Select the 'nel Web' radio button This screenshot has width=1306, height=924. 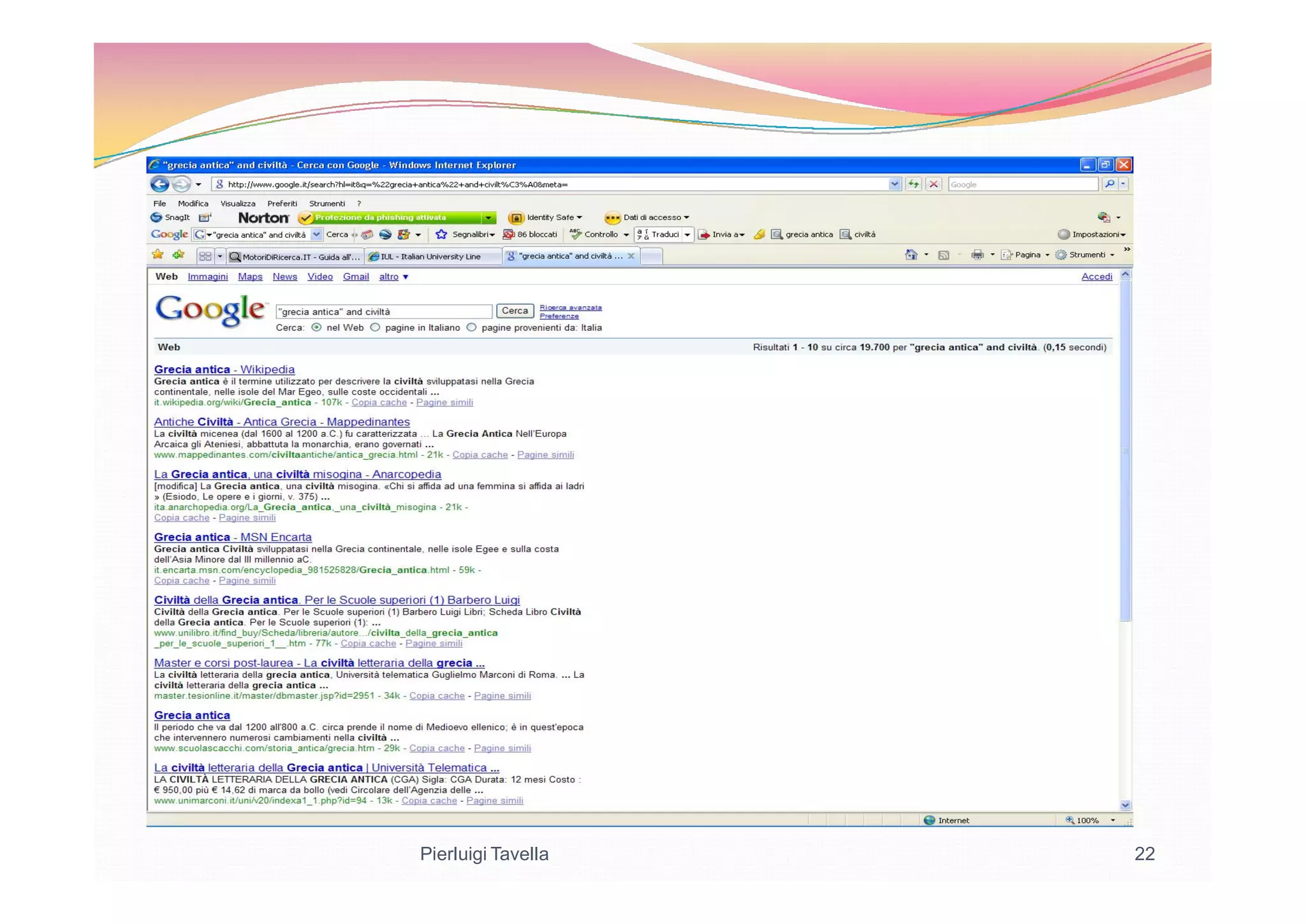click(x=316, y=328)
